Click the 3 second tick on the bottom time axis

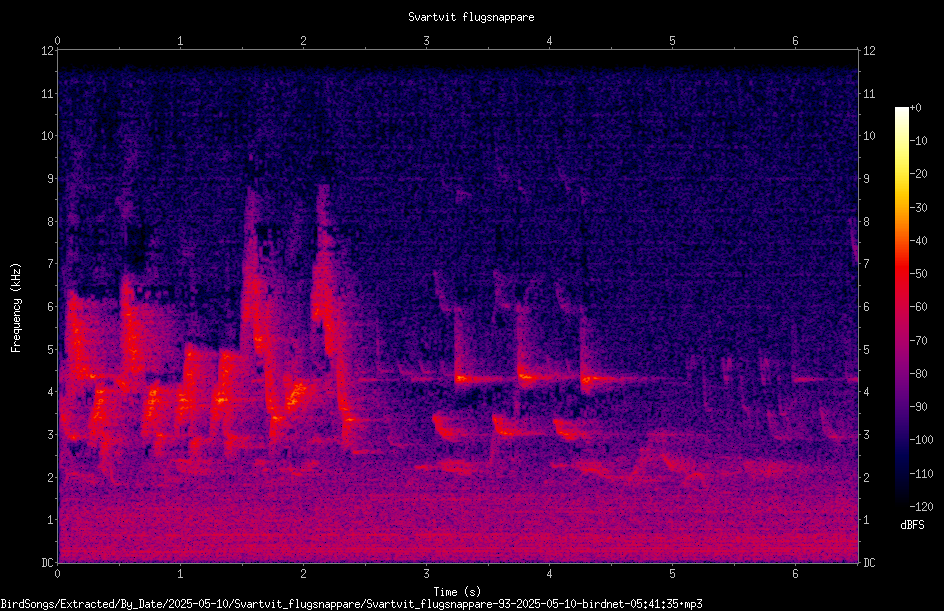[x=426, y=574]
